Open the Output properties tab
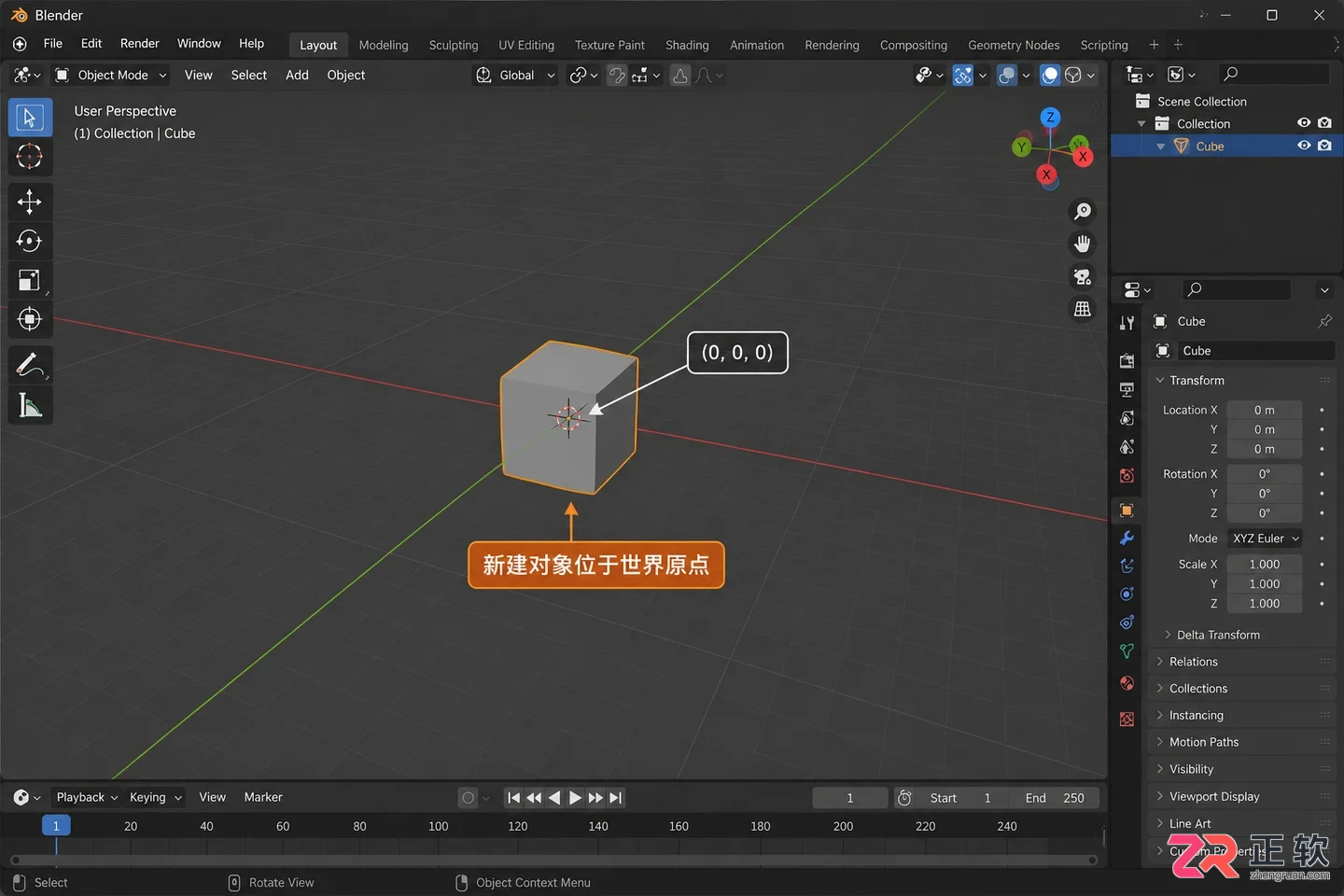1344x896 pixels. [x=1127, y=389]
